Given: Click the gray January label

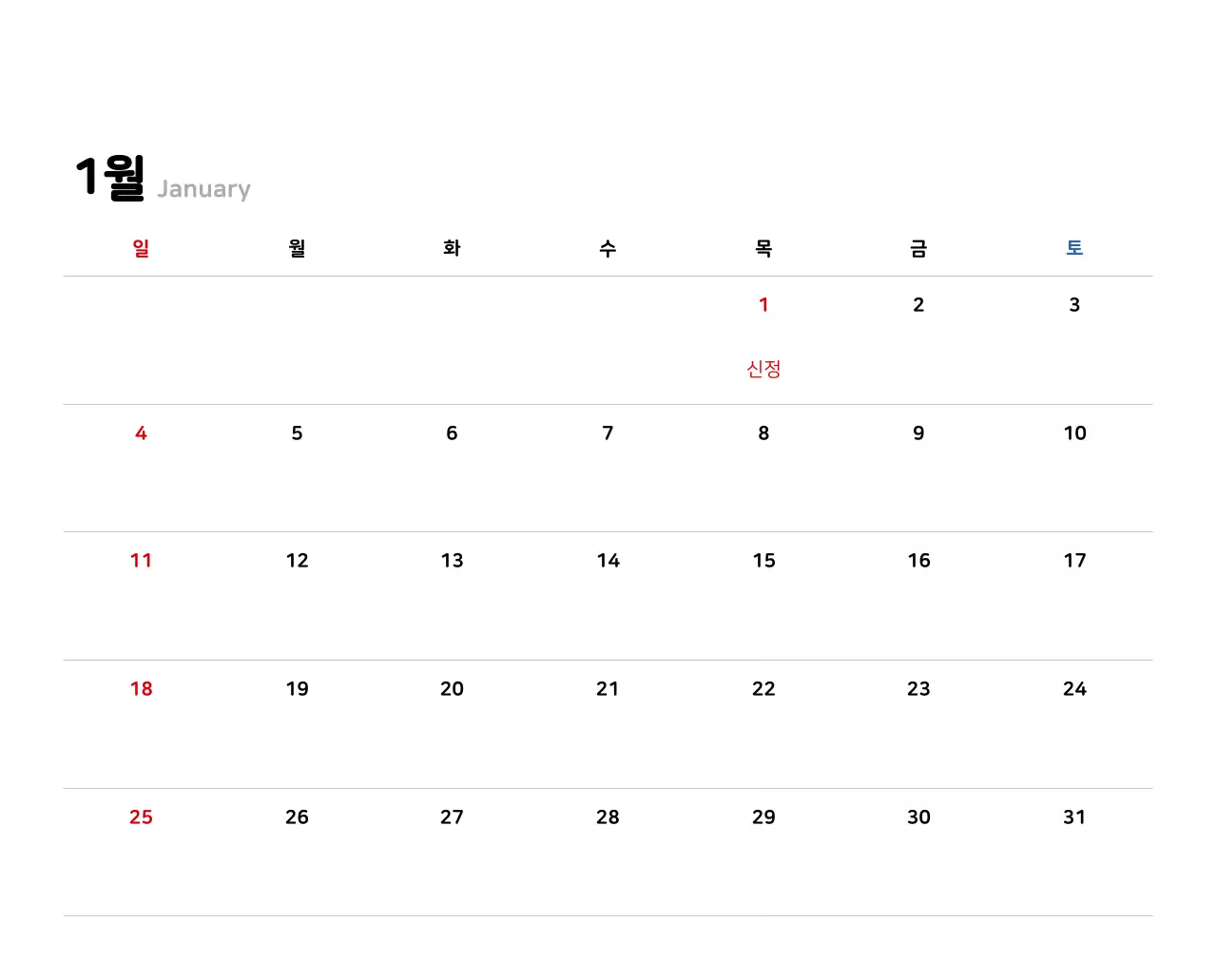Looking at the screenshot, I should tap(203, 189).
